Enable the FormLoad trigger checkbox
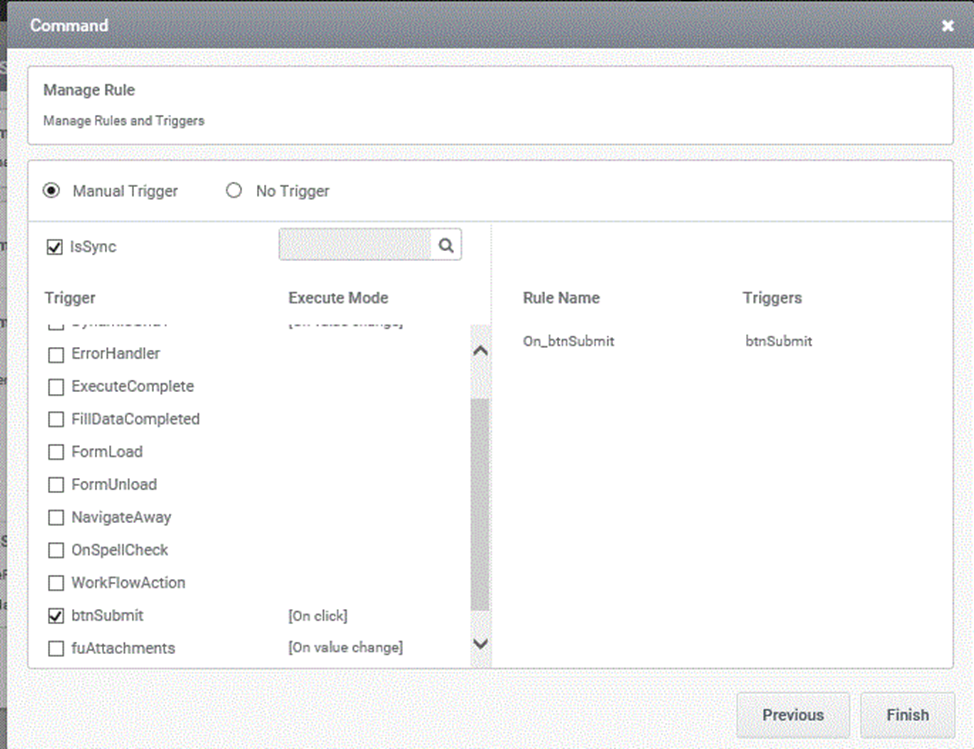The width and height of the screenshot is (974, 749). (x=56, y=452)
